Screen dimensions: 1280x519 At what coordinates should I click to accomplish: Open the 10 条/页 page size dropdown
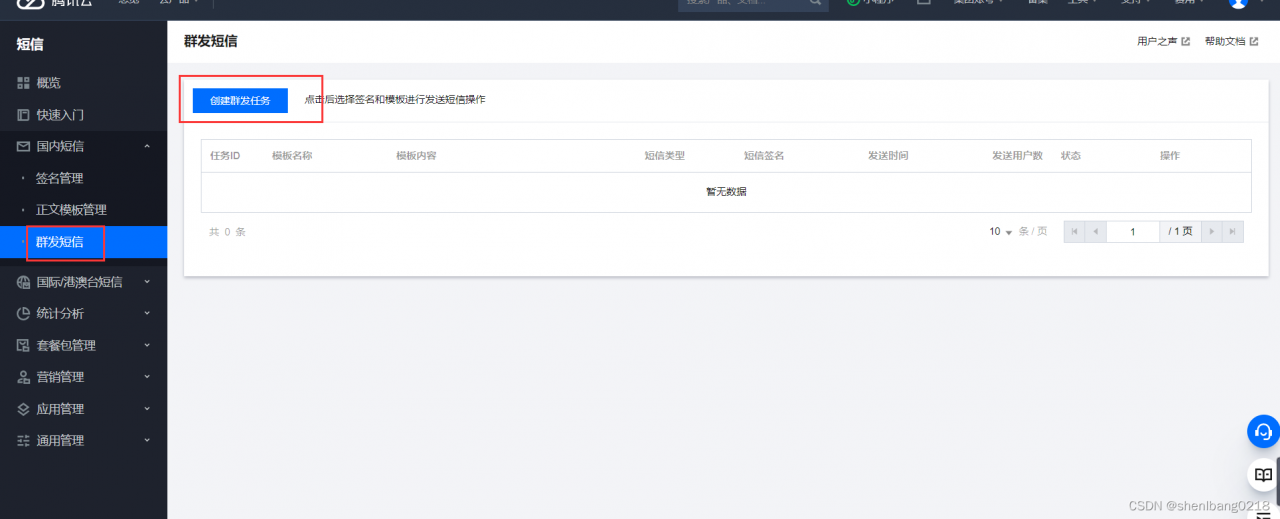tap(1001, 231)
